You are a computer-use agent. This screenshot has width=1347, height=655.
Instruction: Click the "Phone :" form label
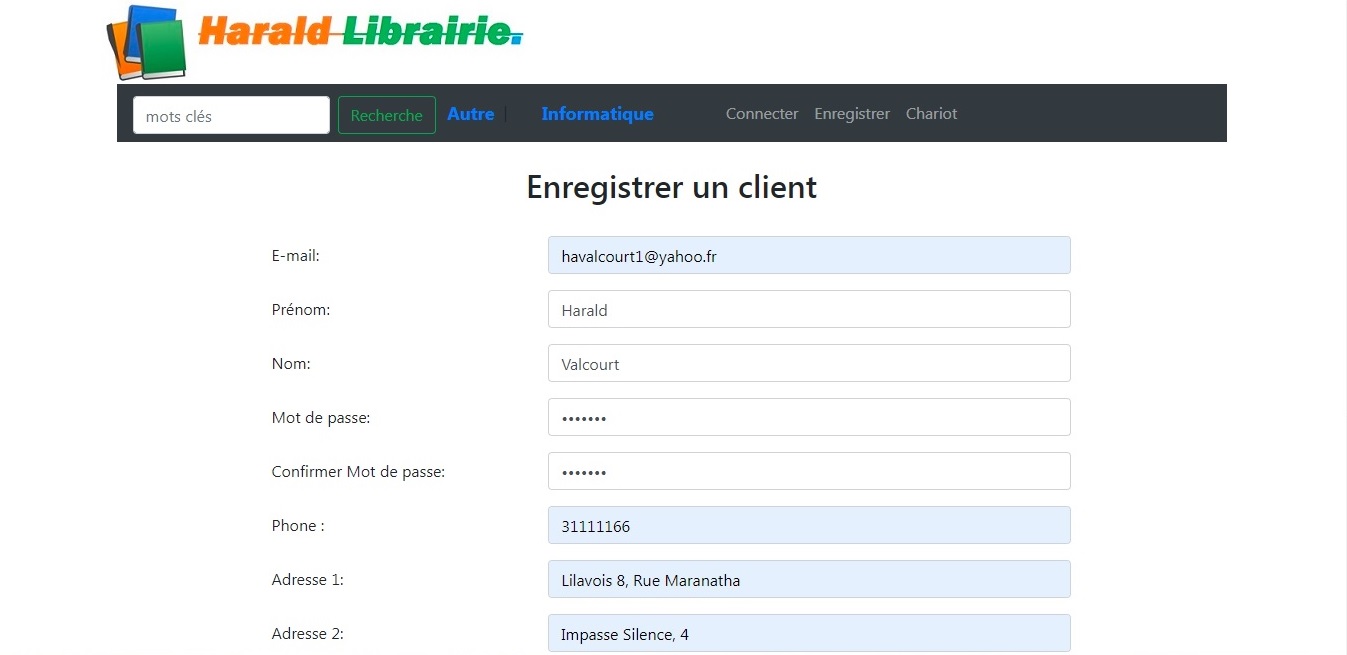(298, 526)
